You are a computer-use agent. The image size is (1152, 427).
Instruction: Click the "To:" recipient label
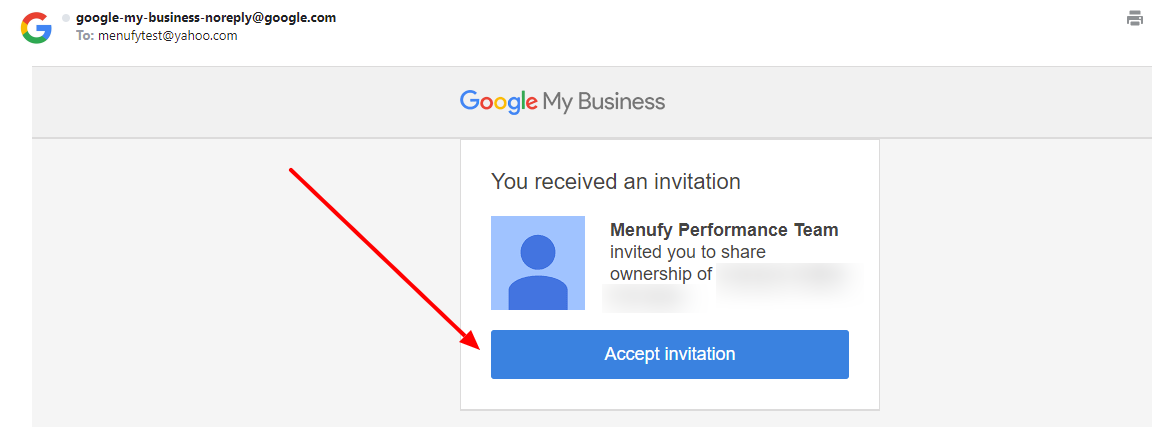(x=84, y=35)
